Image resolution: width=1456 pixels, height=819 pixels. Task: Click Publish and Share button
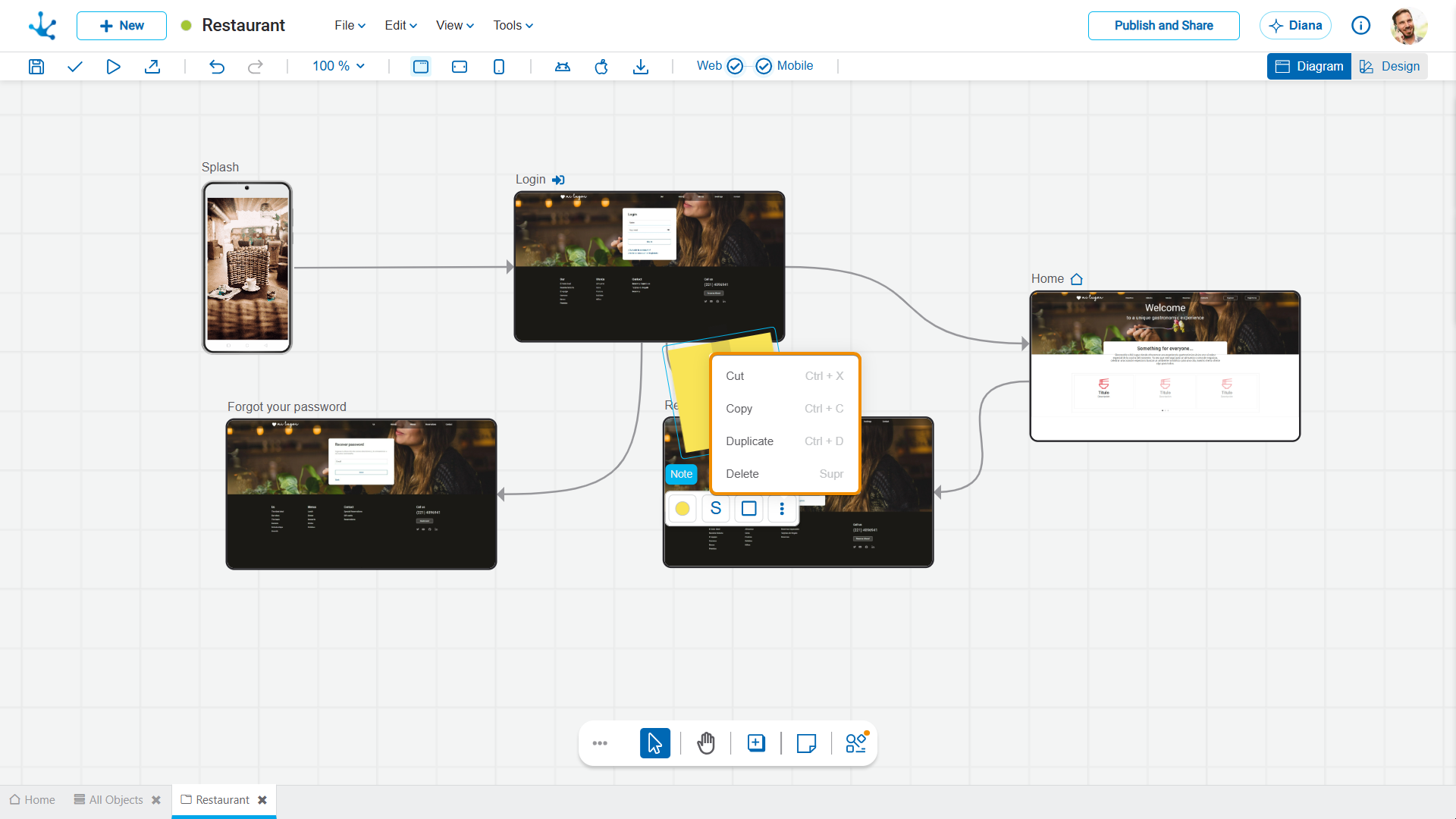coord(1163,26)
